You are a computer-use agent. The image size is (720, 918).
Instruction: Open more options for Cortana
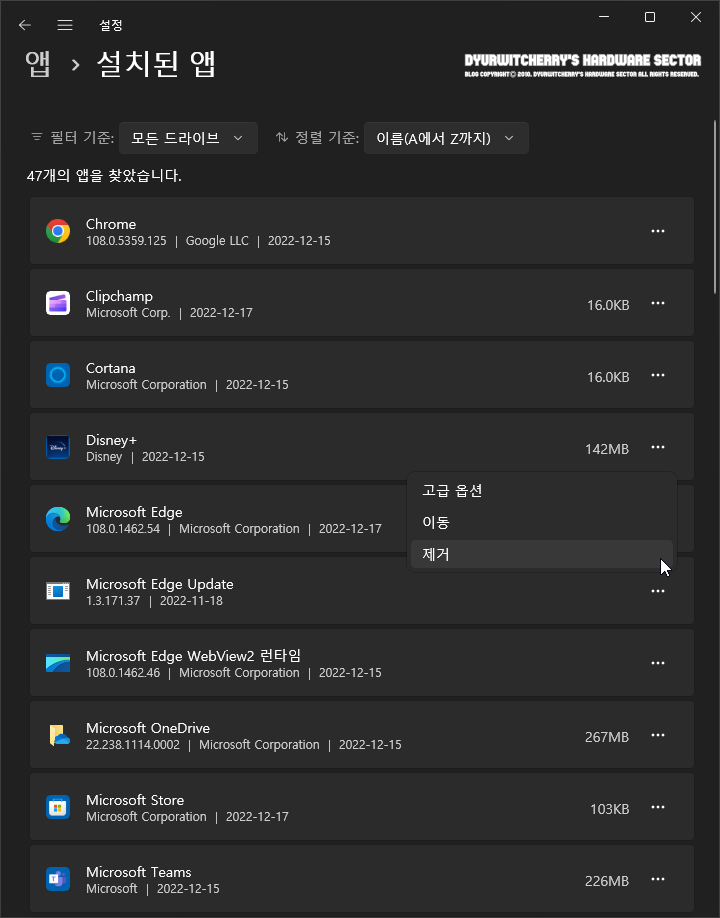pyautogui.click(x=658, y=375)
